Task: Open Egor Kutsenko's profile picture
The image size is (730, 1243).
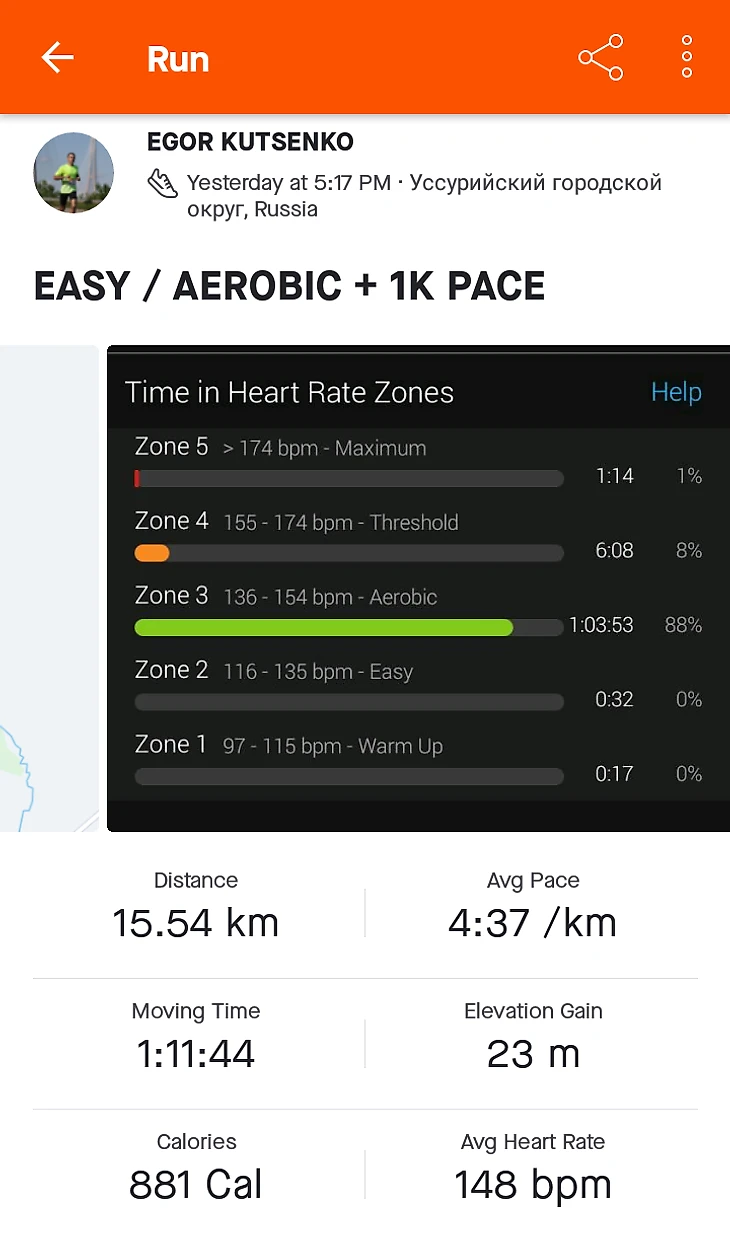Action: (x=73, y=173)
